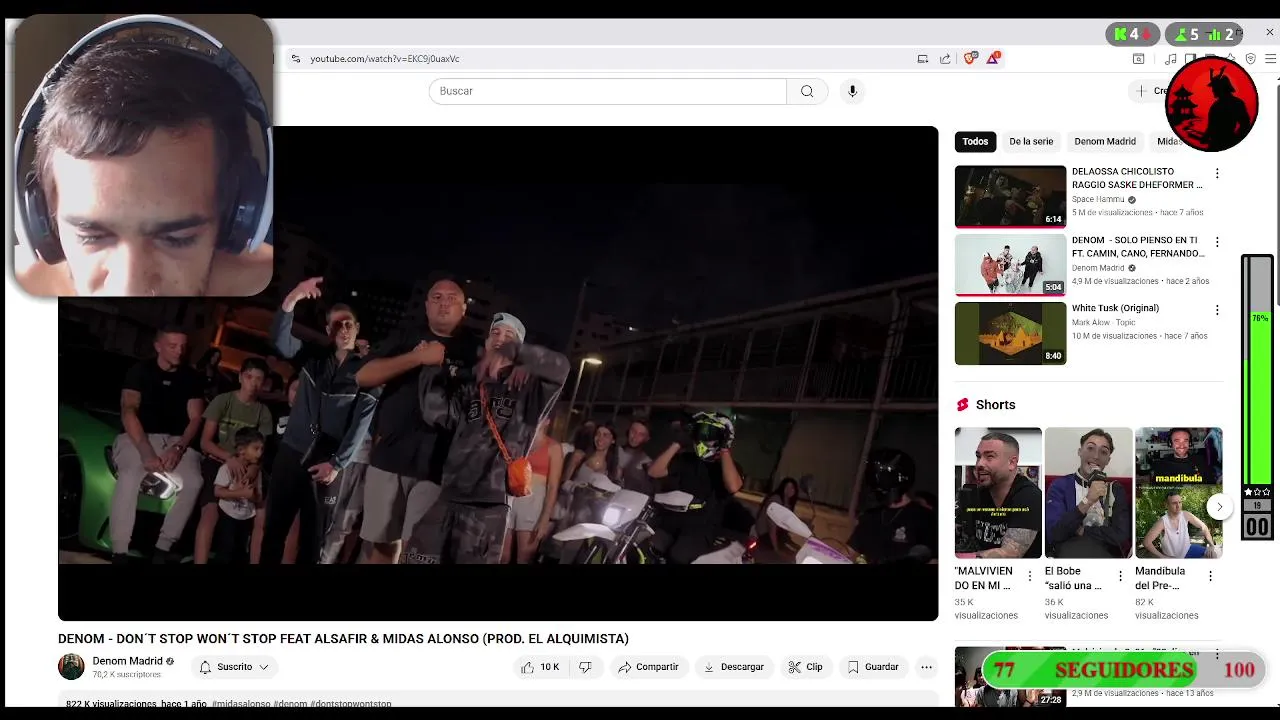Open DENOM - SOLO PIENSO EN TI thumbnail
1280x720 pixels.
pos(1010,265)
